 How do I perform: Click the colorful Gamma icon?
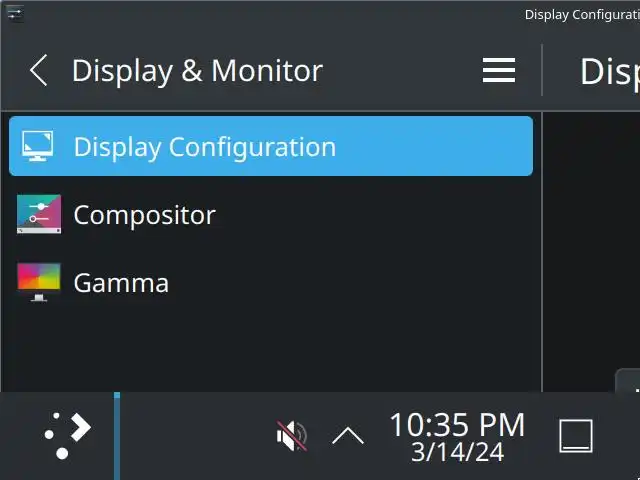coord(39,282)
